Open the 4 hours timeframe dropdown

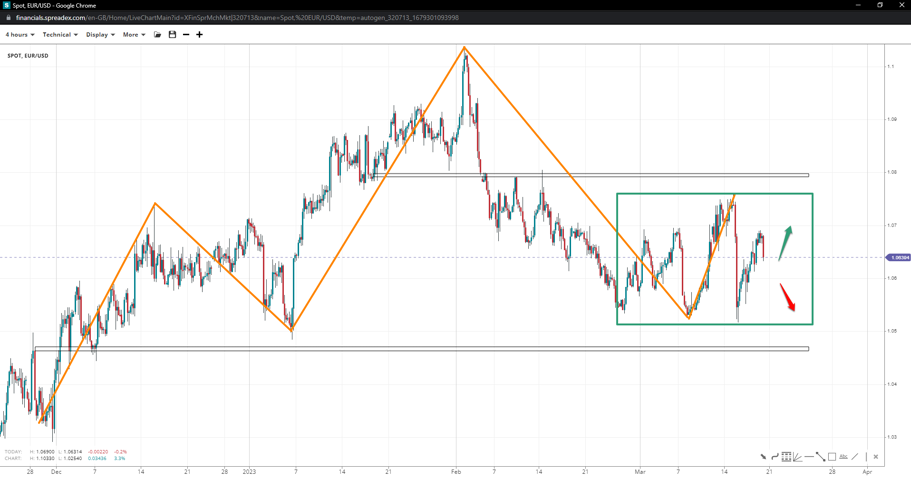[20, 35]
